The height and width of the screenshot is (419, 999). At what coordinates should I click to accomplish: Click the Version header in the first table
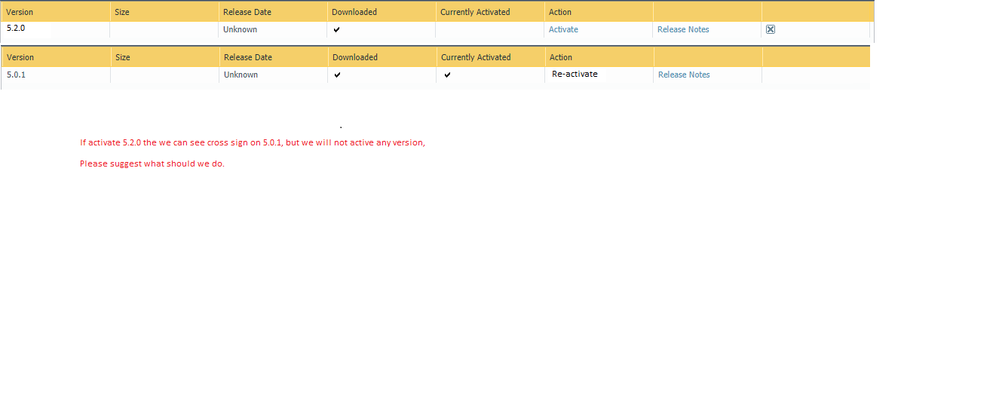20,12
